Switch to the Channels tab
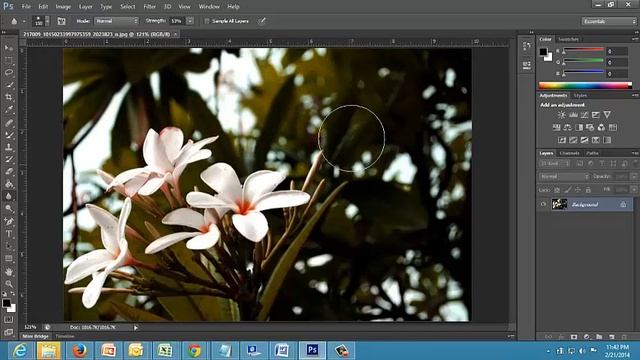The height and width of the screenshot is (360, 640). point(569,153)
